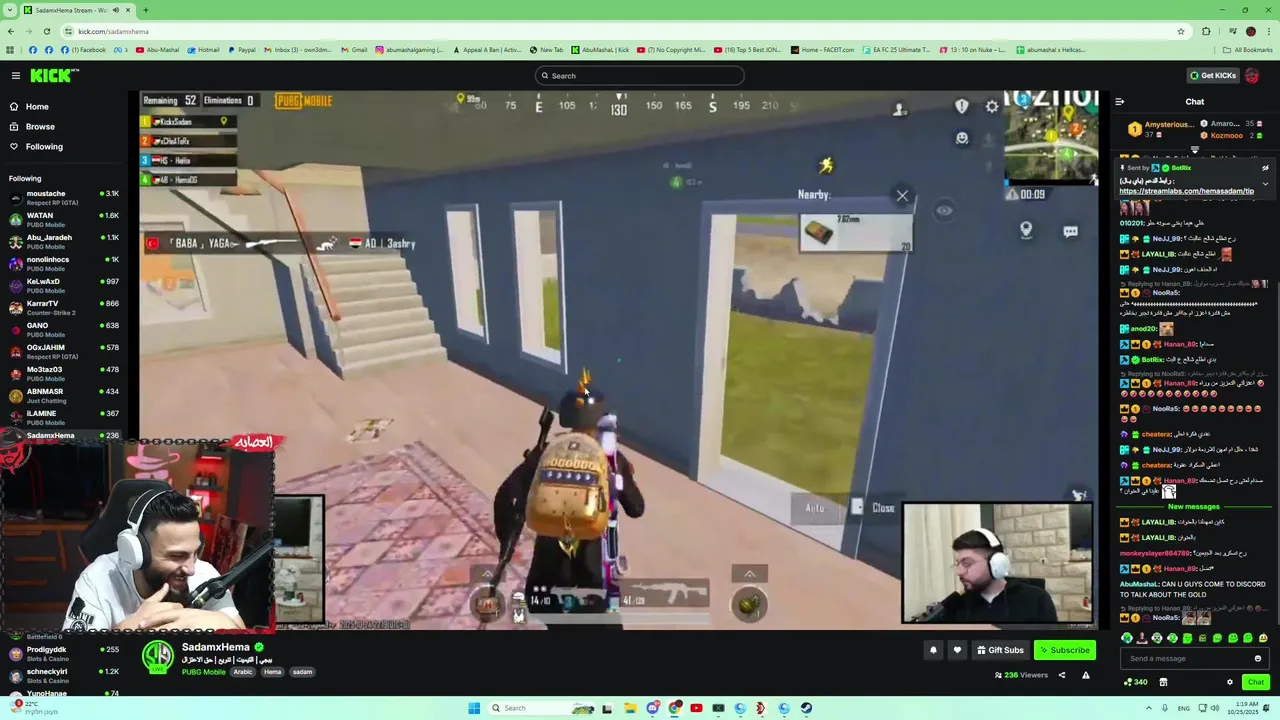Report stream warning icon
1280x720 pixels.
pyautogui.click(x=1085, y=675)
